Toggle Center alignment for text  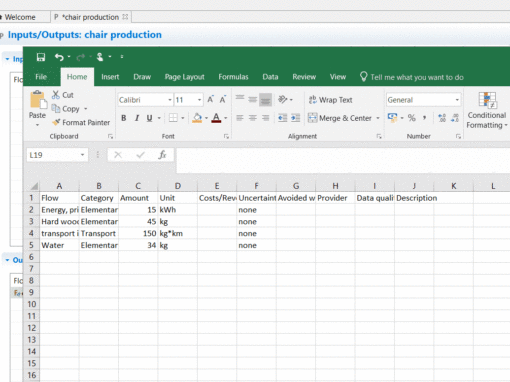(x=253, y=118)
